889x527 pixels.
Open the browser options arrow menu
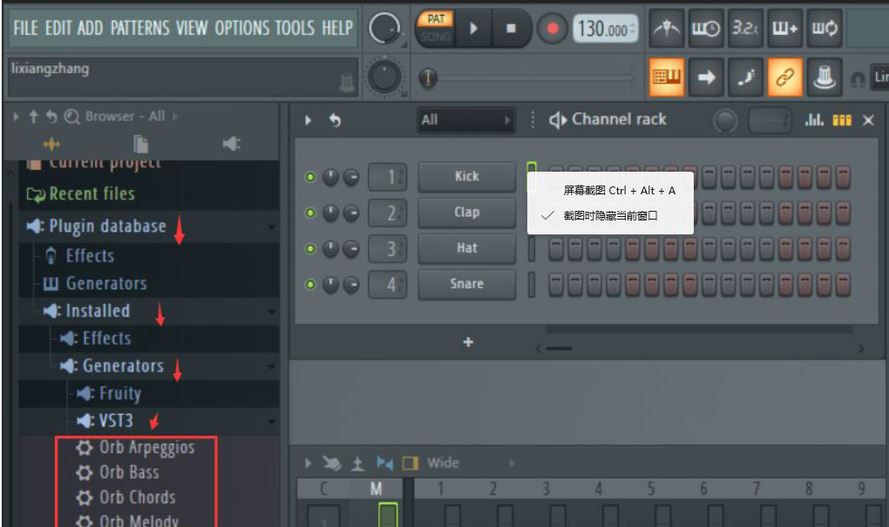coord(16,117)
